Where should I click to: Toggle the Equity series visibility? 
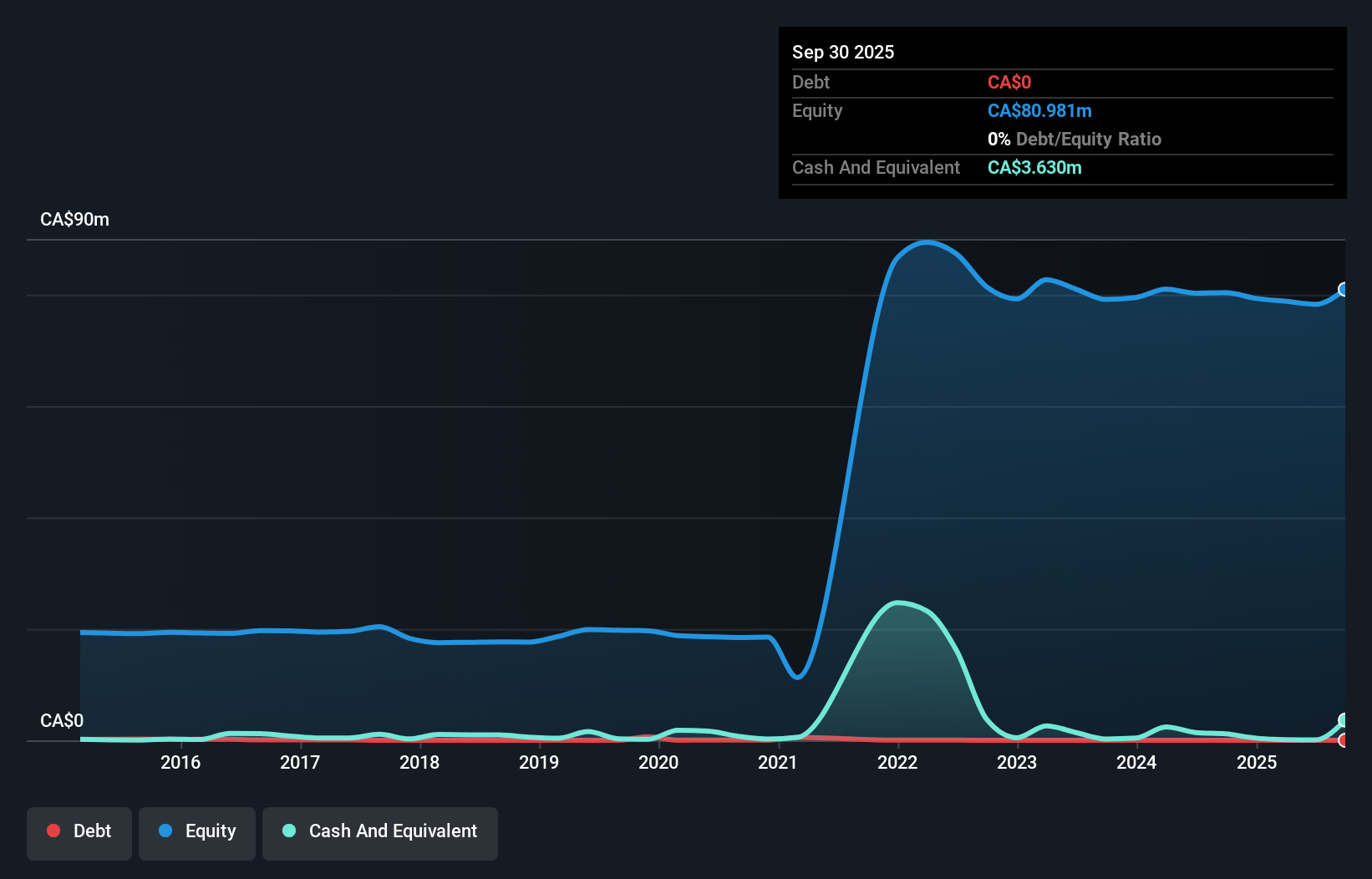pyautogui.click(x=196, y=831)
